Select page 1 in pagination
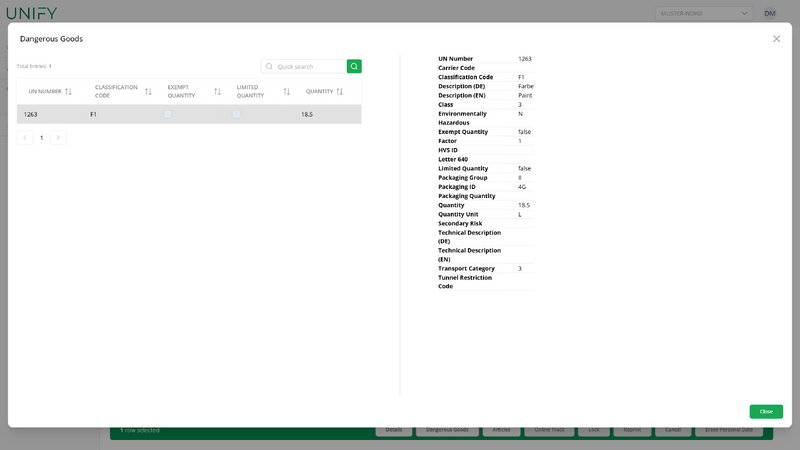This screenshot has width=800, height=450. pyautogui.click(x=42, y=138)
